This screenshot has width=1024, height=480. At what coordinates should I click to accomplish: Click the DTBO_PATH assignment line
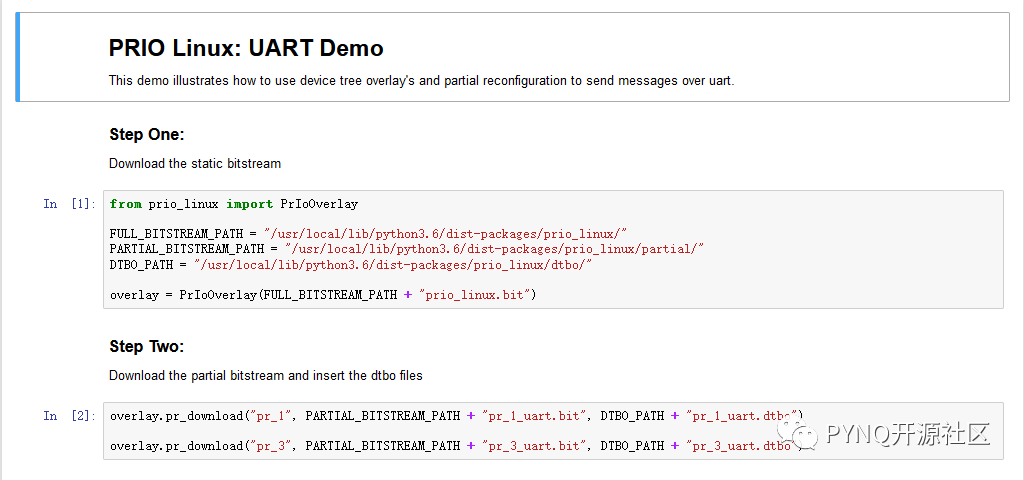(351, 264)
